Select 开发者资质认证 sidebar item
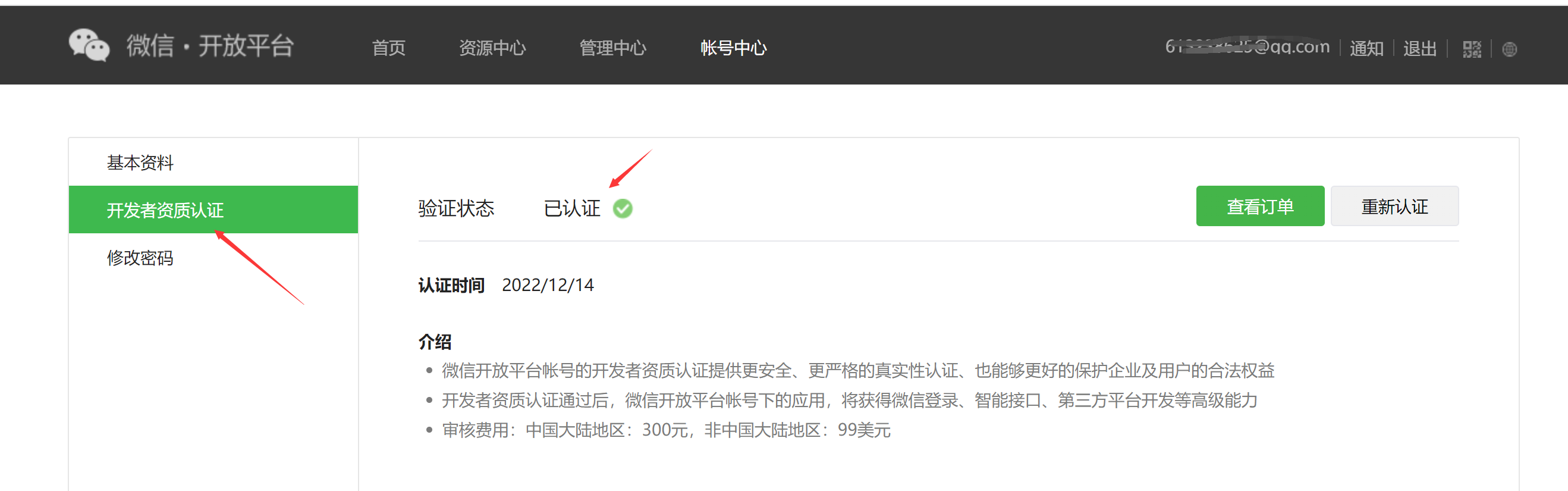Viewport: 1568px width, 491px height. pyautogui.click(x=213, y=209)
